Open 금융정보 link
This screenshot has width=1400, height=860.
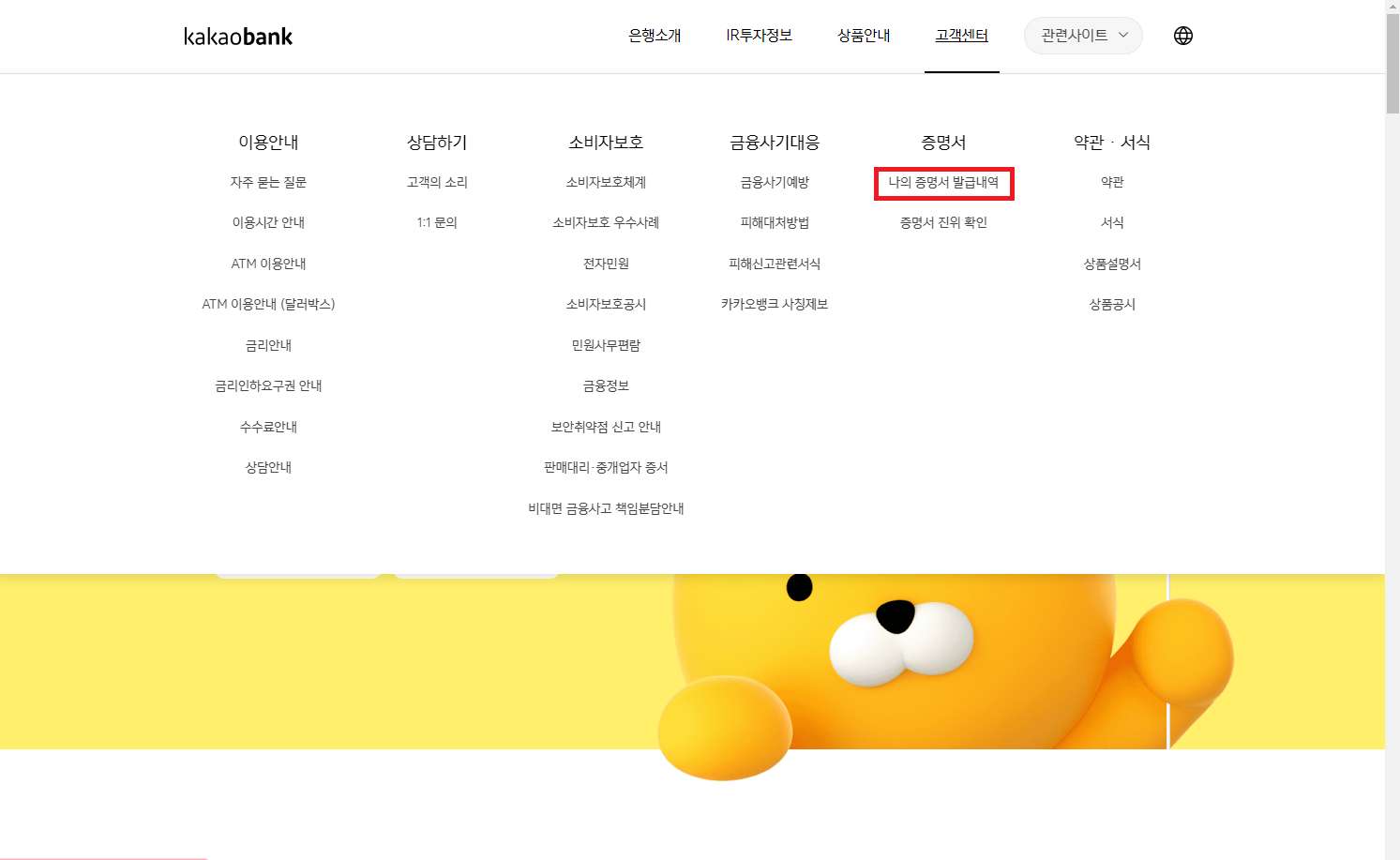(x=606, y=385)
